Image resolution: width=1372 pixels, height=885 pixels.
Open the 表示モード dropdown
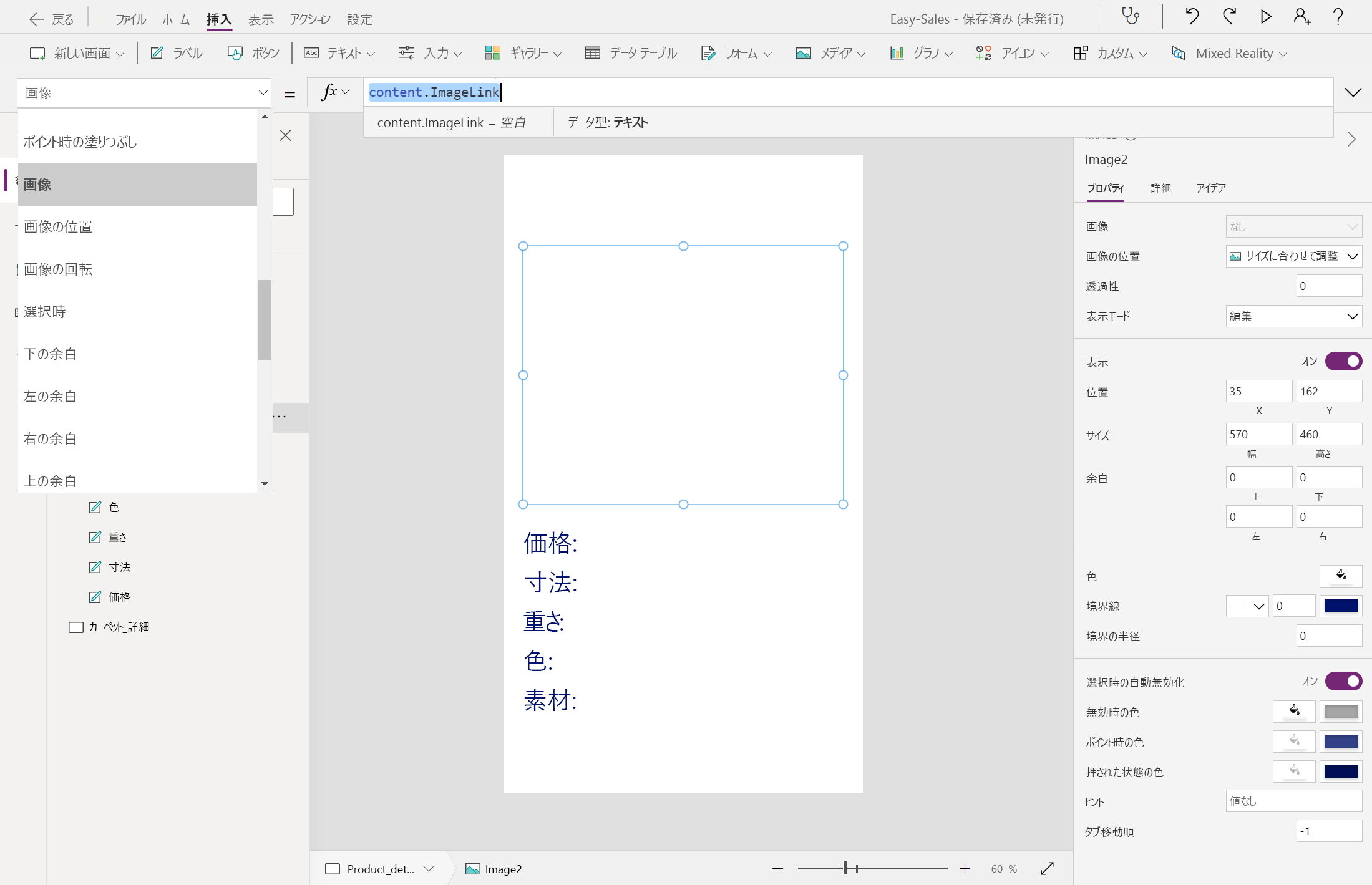click(x=1293, y=316)
